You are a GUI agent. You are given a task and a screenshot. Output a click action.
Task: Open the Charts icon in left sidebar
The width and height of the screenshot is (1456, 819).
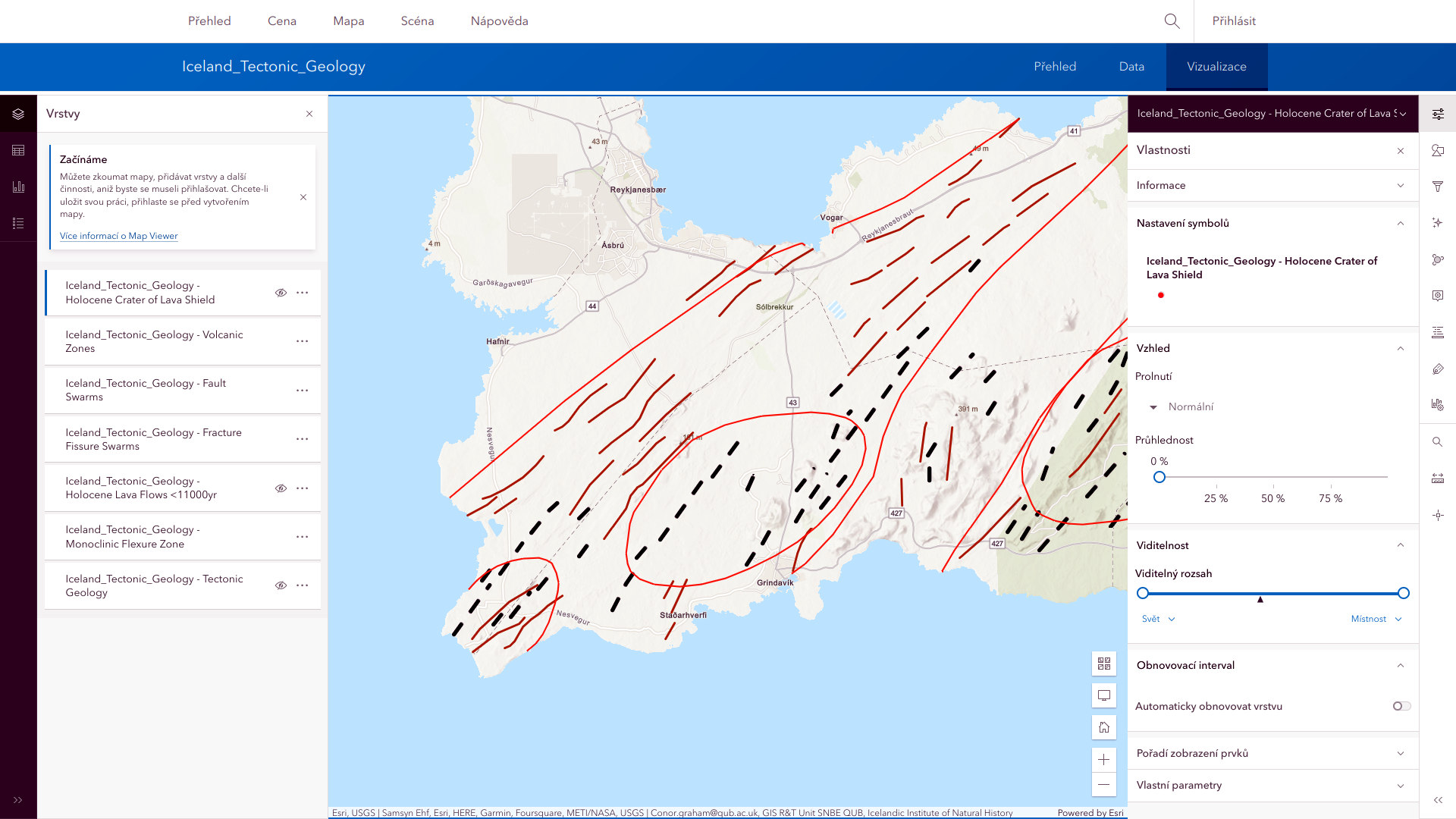(x=18, y=187)
